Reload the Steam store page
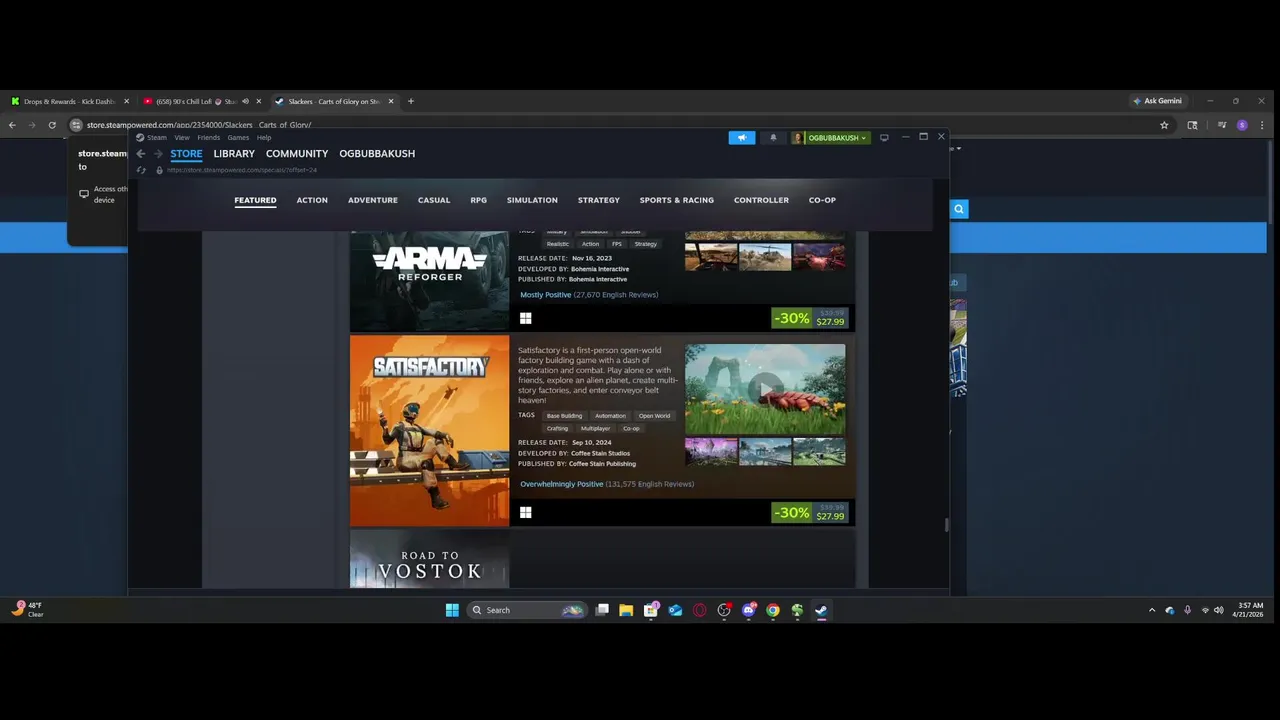Screen dimensions: 1280x720 pos(141,170)
